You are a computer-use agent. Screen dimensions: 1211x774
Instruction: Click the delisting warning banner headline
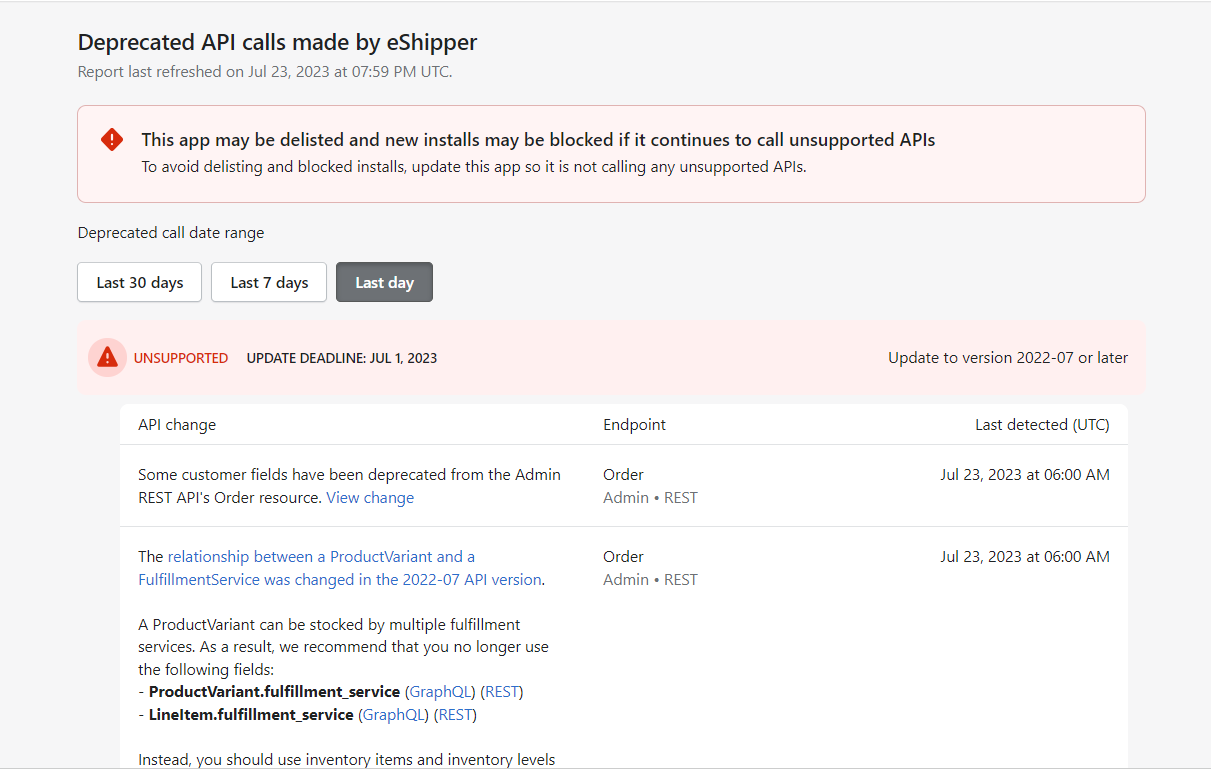pos(538,140)
